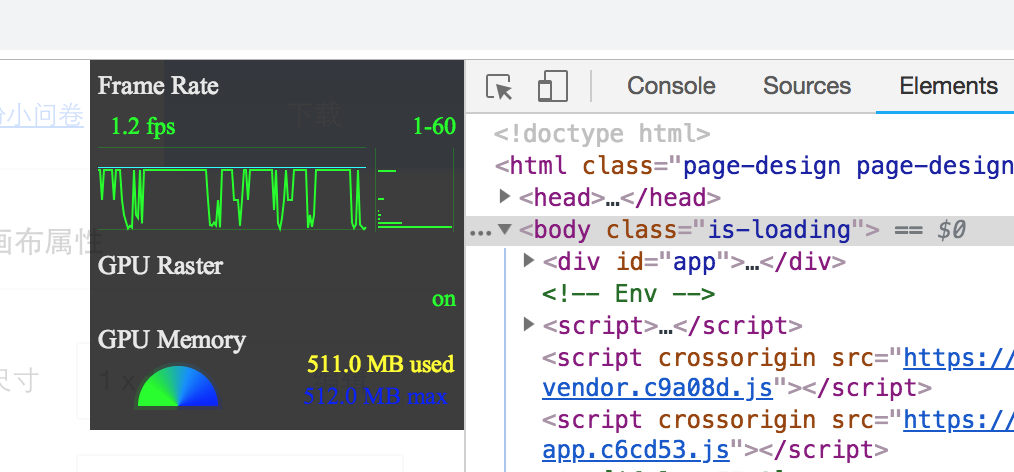
Task: Click the src URL on app script line
Action: (958, 420)
